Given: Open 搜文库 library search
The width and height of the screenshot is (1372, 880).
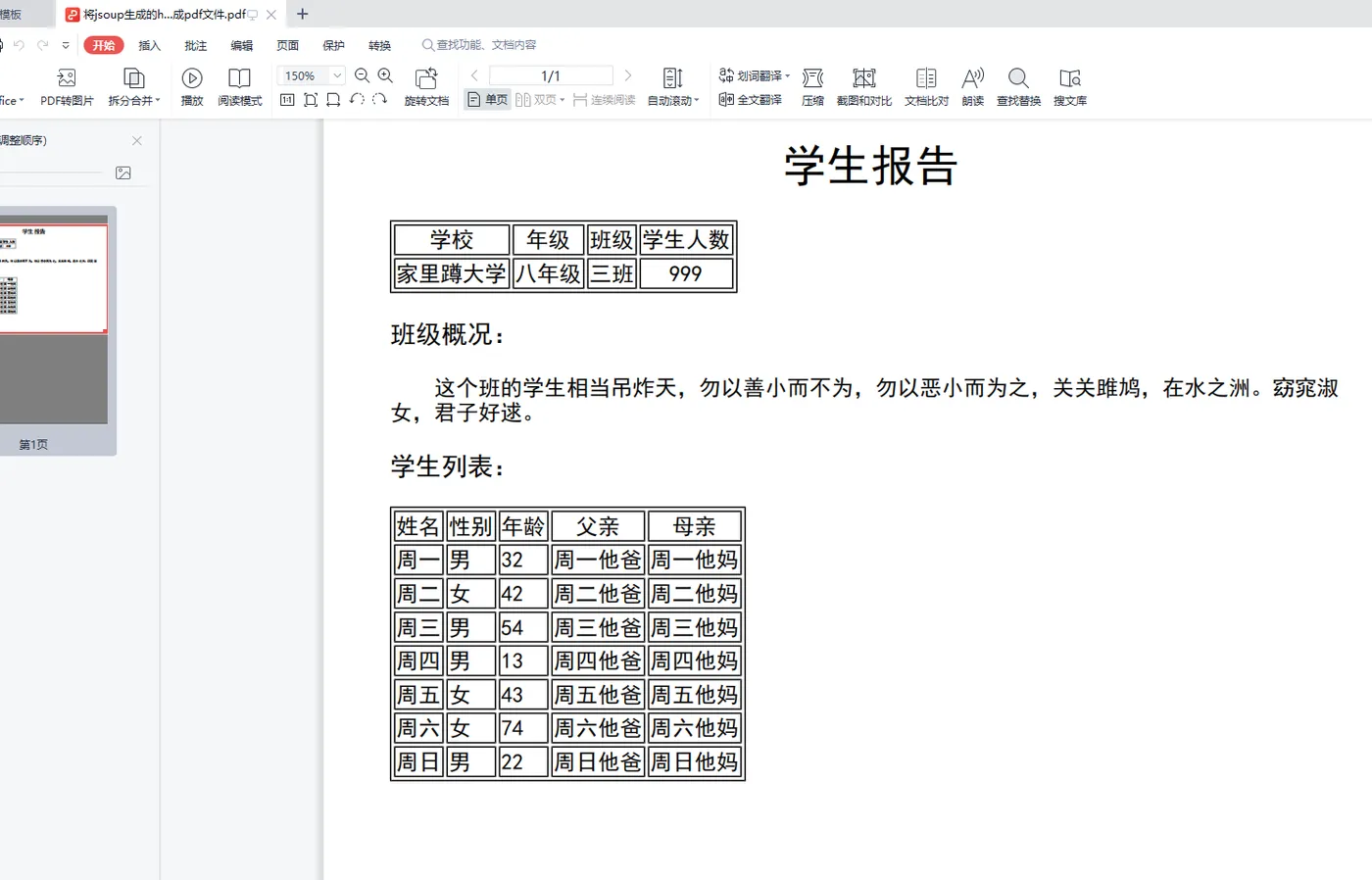Looking at the screenshot, I should click(x=1070, y=87).
